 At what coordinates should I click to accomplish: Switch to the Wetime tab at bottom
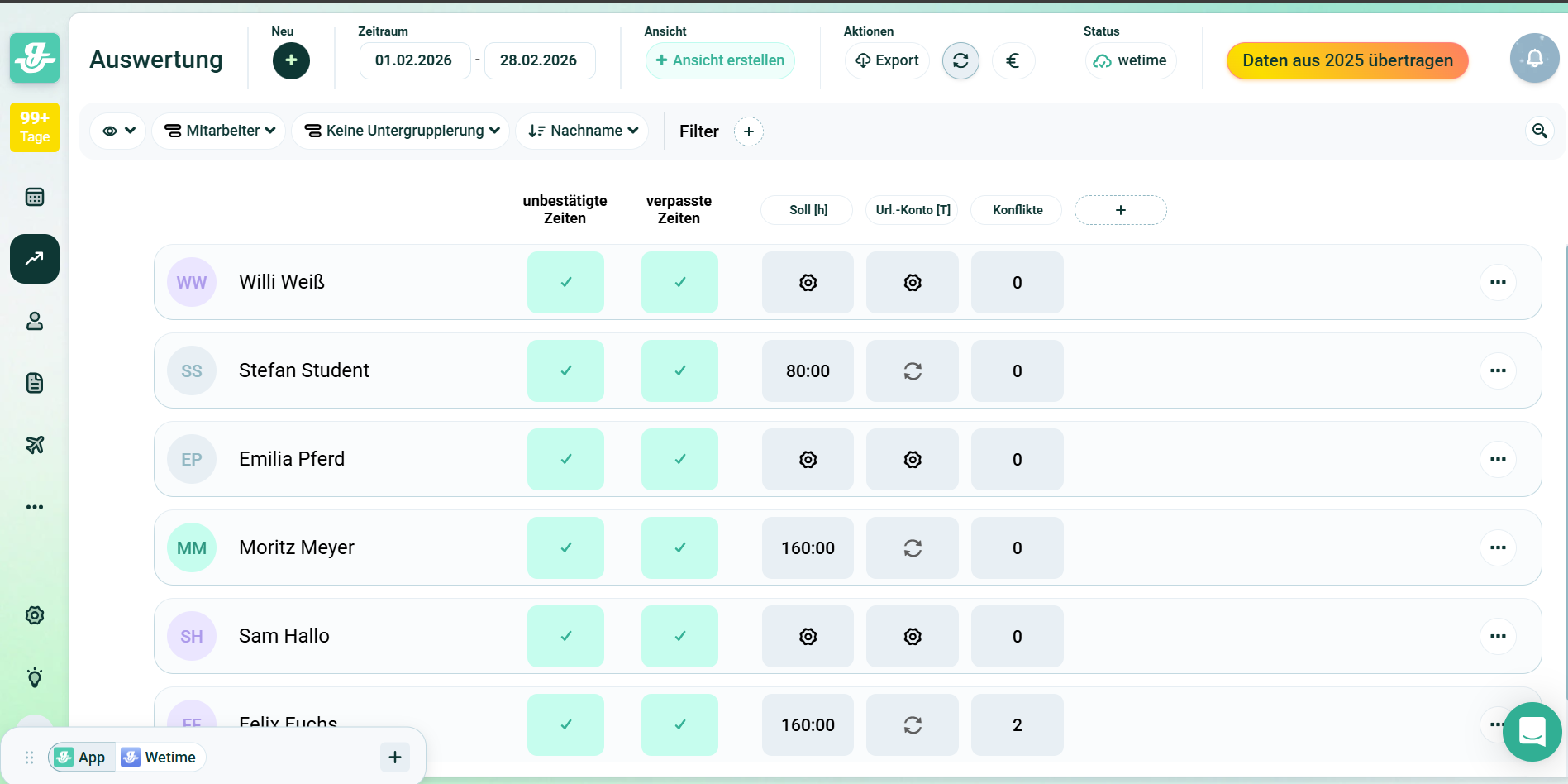click(160, 758)
